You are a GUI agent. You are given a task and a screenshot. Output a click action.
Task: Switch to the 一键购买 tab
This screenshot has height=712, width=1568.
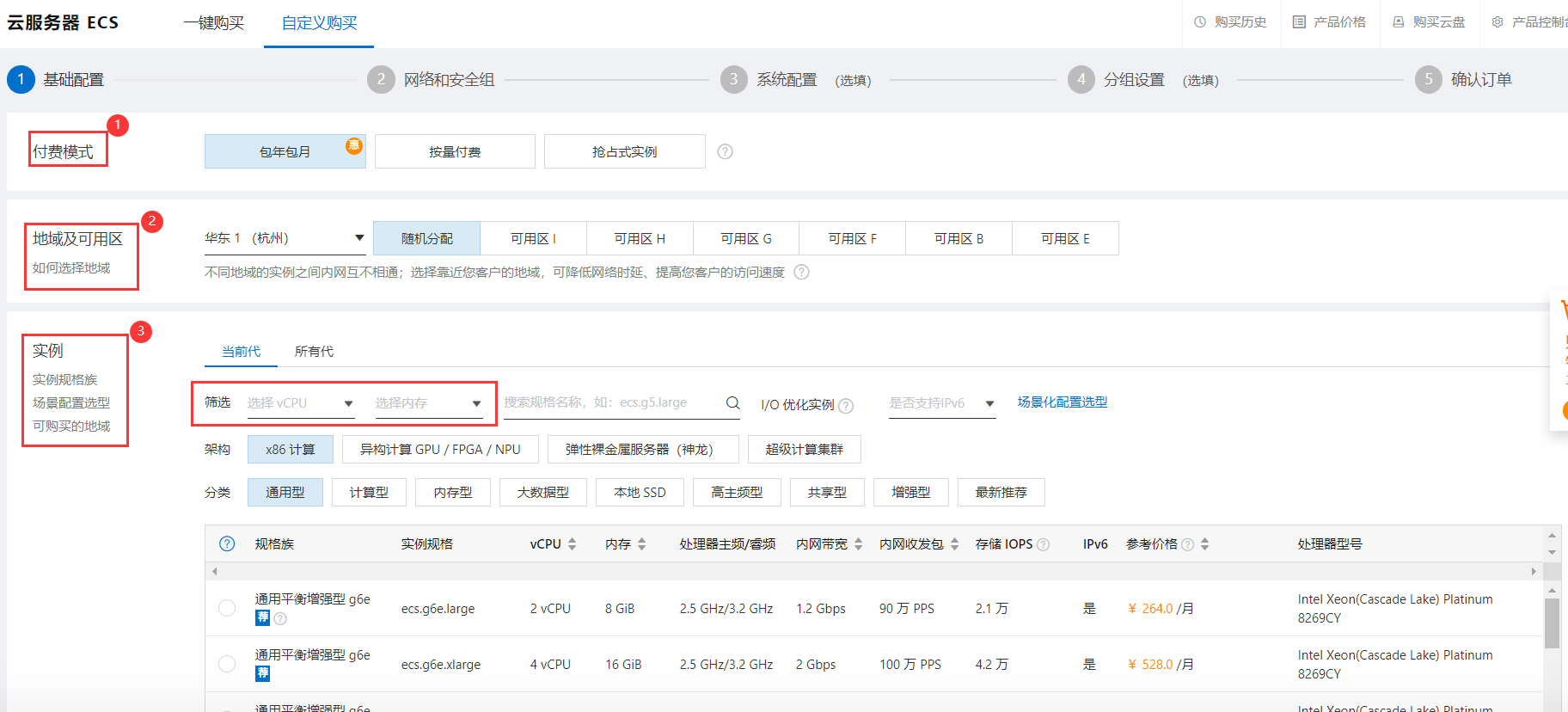214,23
